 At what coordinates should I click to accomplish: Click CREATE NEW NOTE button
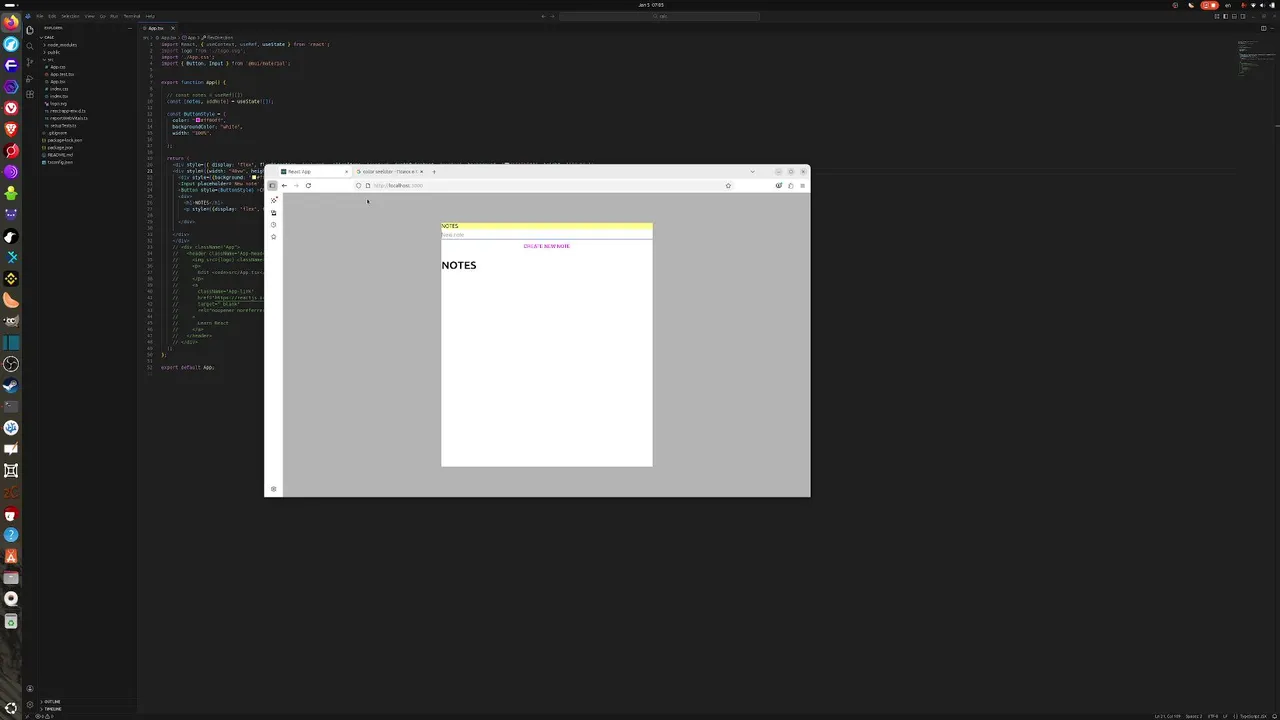pos(546,246)
